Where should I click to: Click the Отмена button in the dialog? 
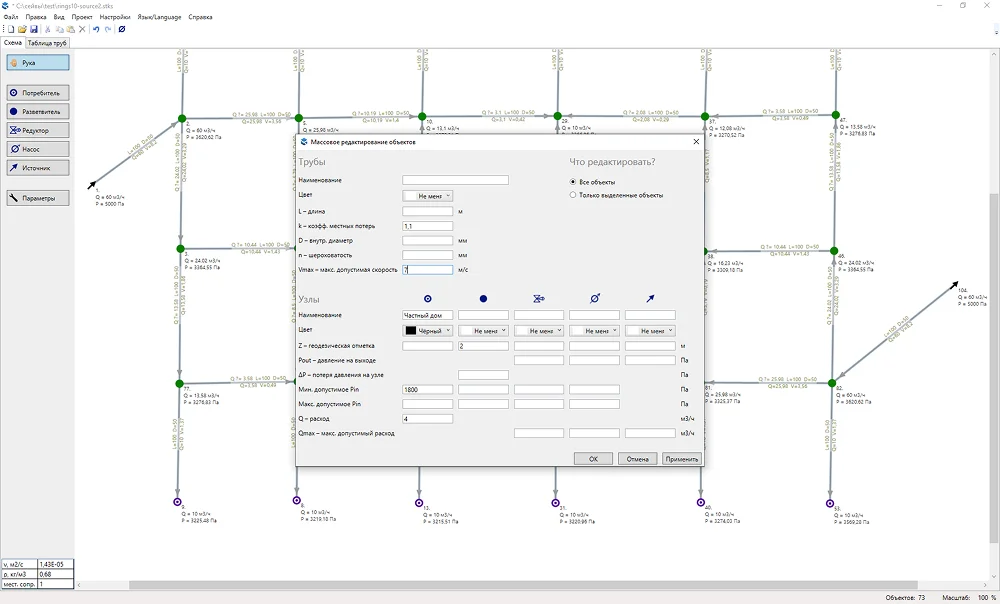[635, 459]
